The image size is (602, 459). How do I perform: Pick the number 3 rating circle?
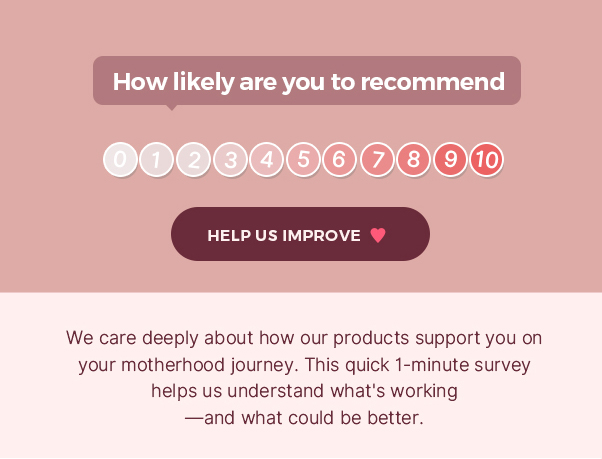coord(230,159)
